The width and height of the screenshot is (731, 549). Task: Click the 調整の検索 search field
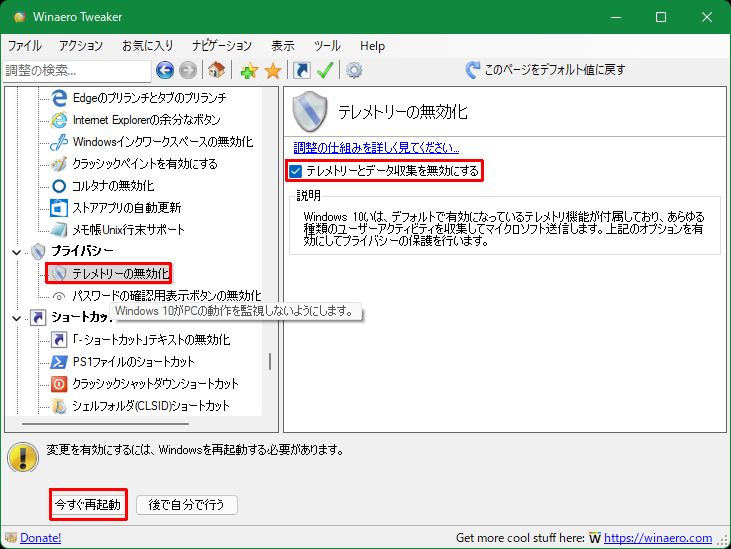tap(77, 71)
